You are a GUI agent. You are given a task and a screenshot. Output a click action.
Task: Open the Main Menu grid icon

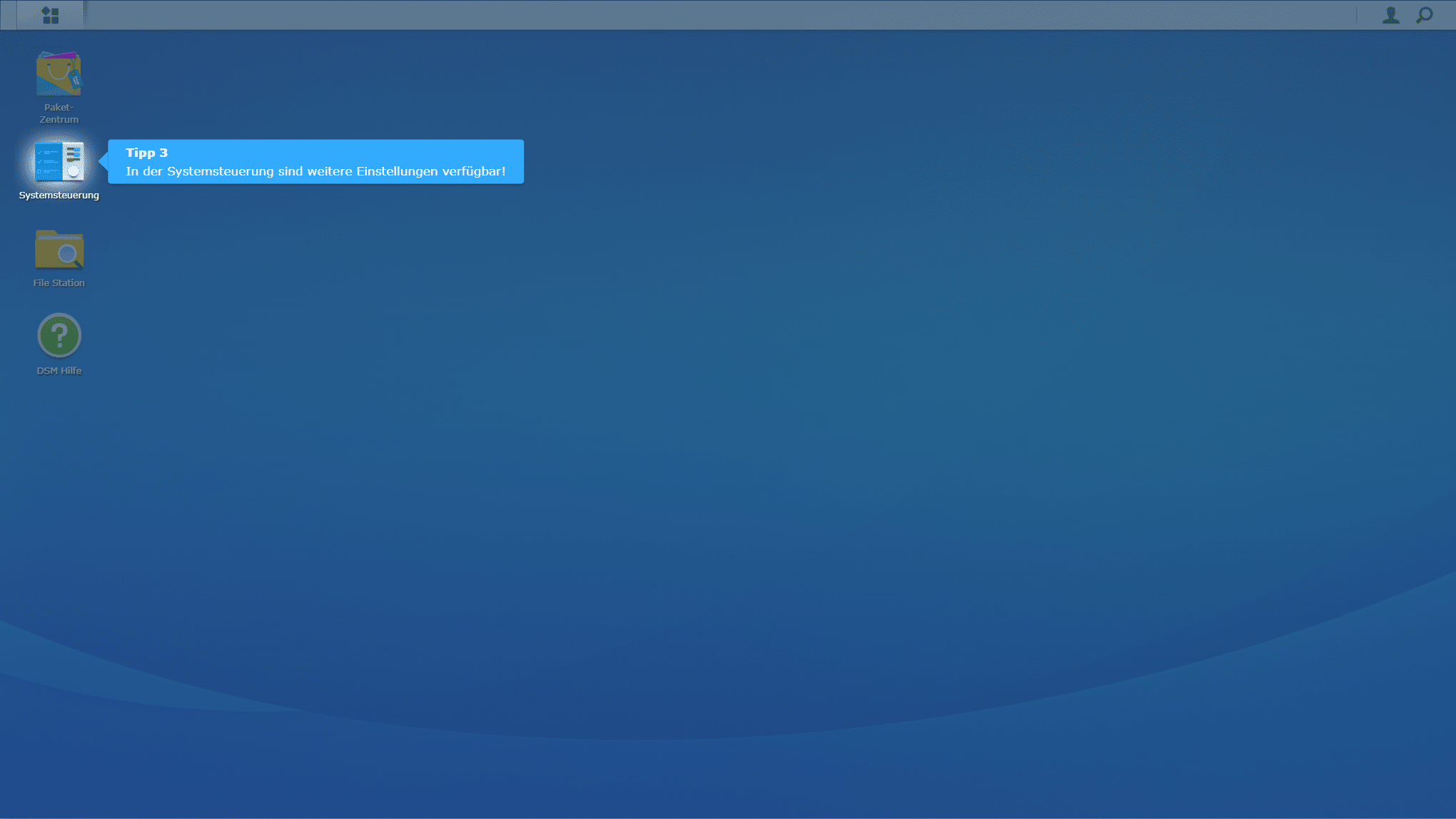(x=50, y=15)
